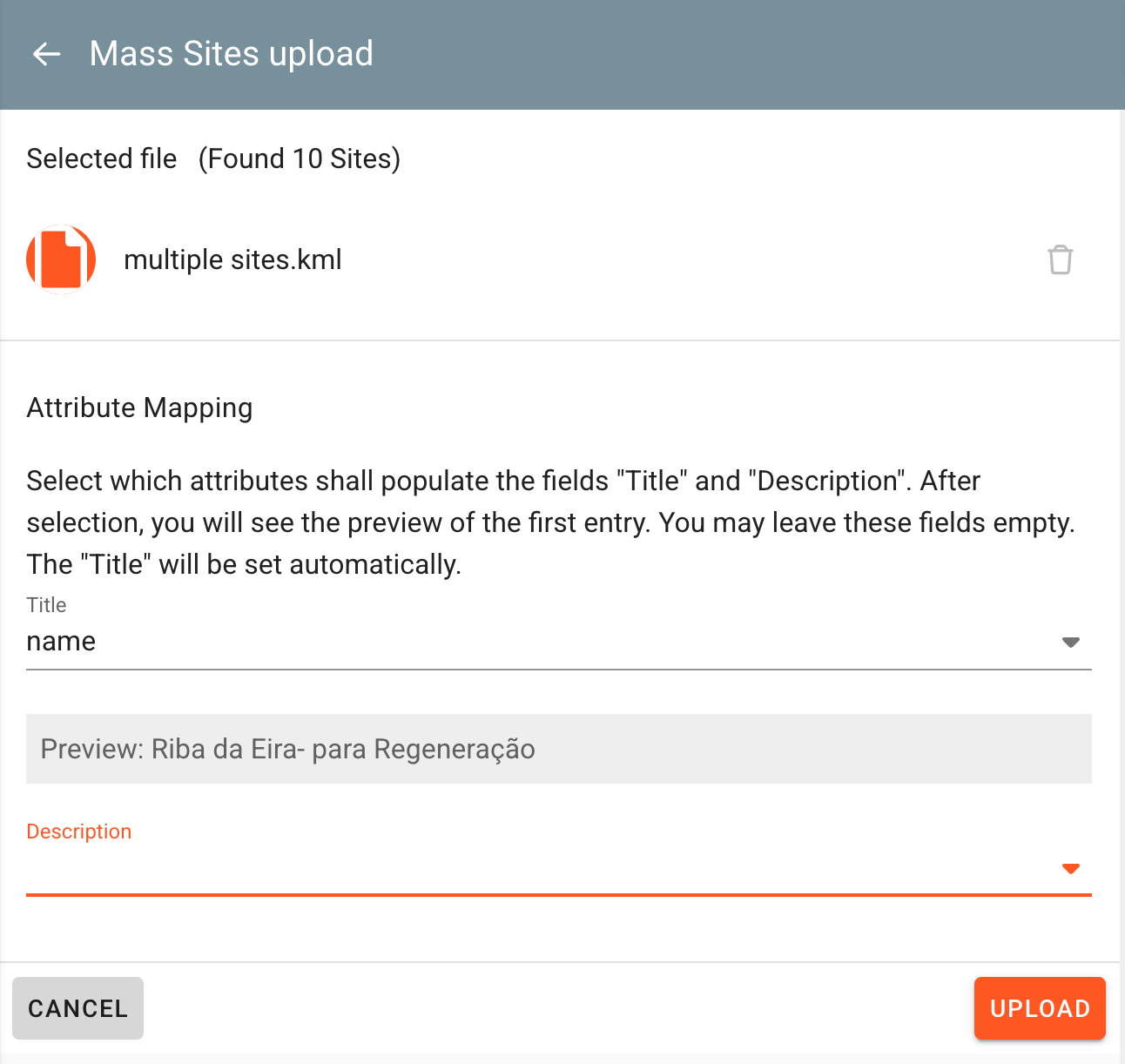
Task: Expand the Description dropdown arrow
Action: click(x=1071, y=869)
